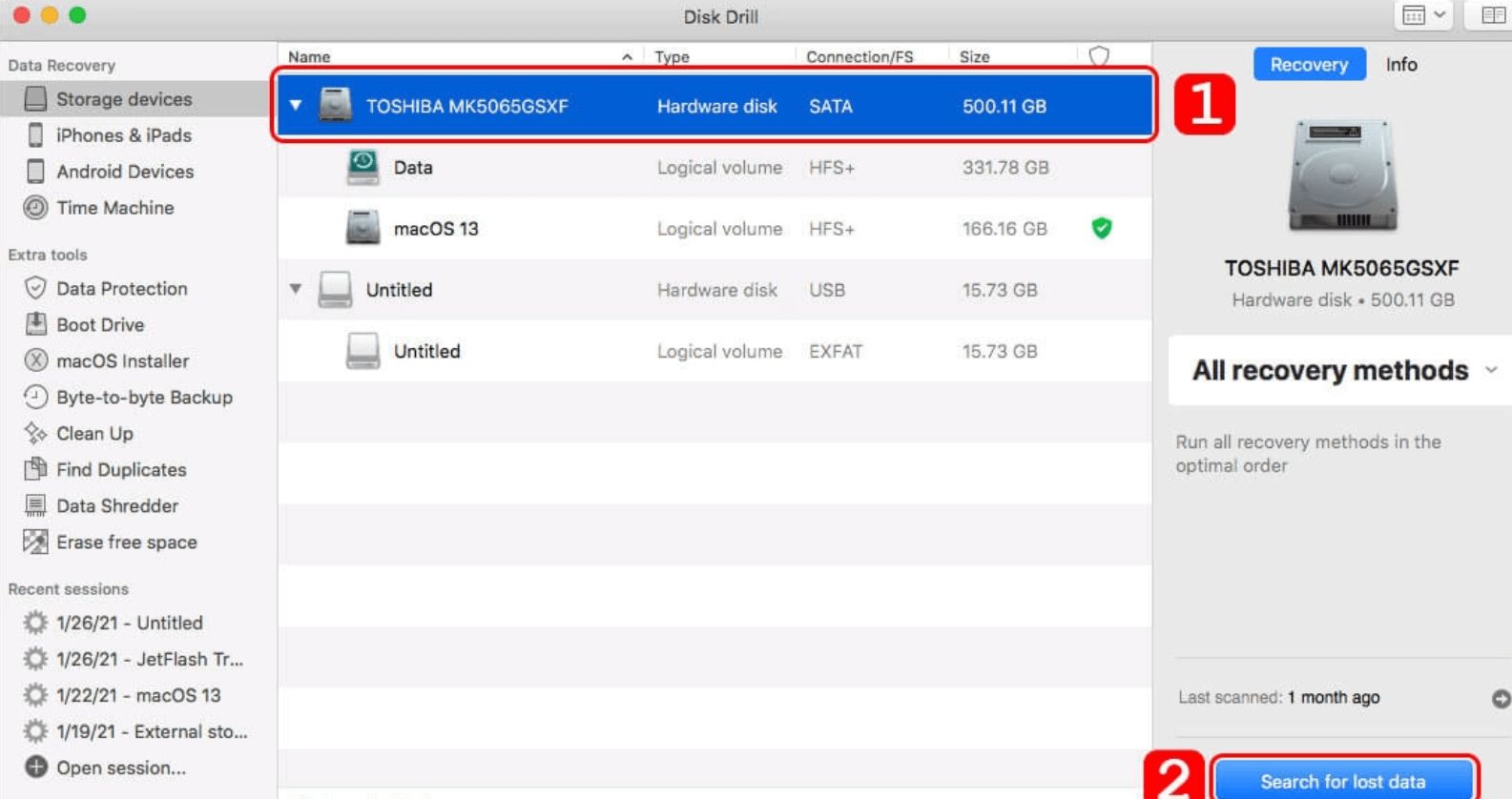1512x799 pixels.
Task: Sort by Size column header
Action: click(974, 56)
